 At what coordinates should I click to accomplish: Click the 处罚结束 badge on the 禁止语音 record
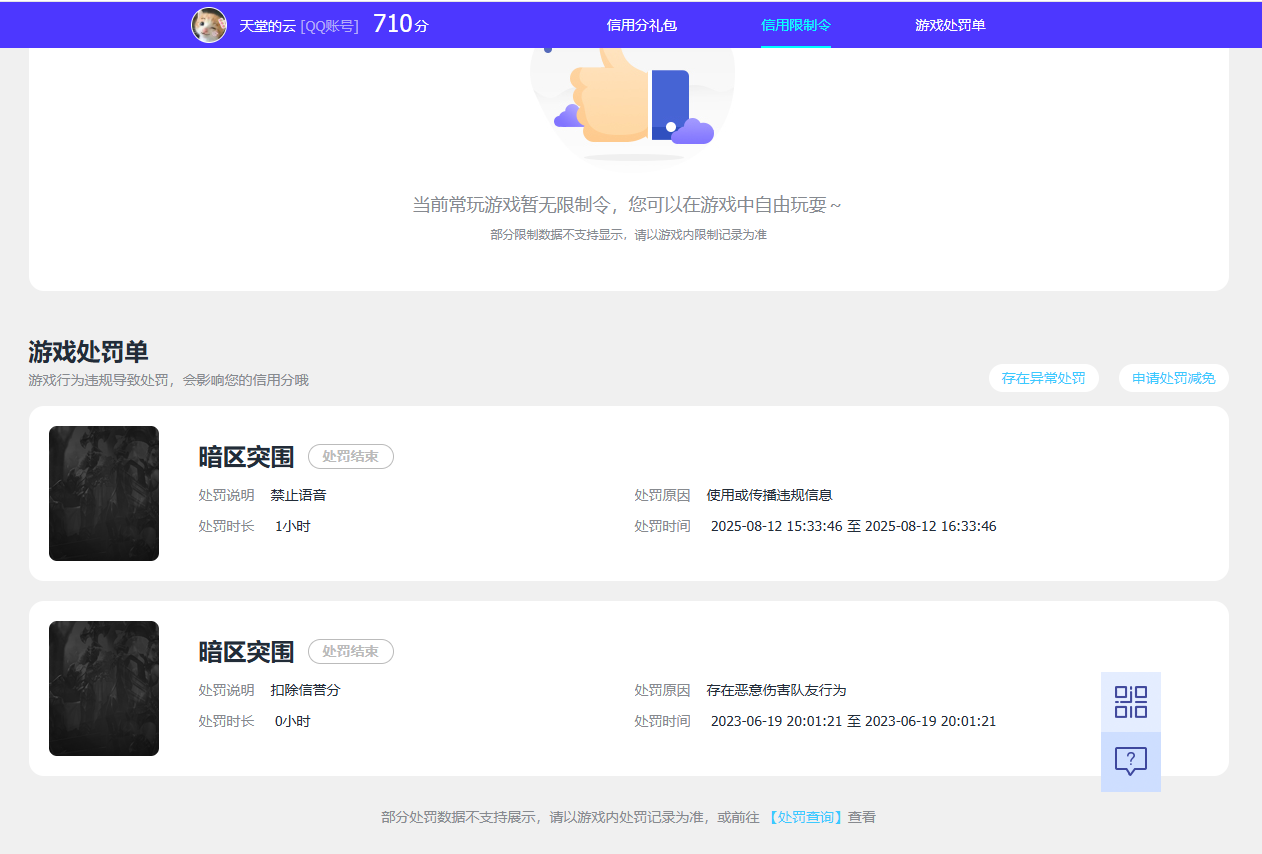pyautogui.click(x=351, y=457)
